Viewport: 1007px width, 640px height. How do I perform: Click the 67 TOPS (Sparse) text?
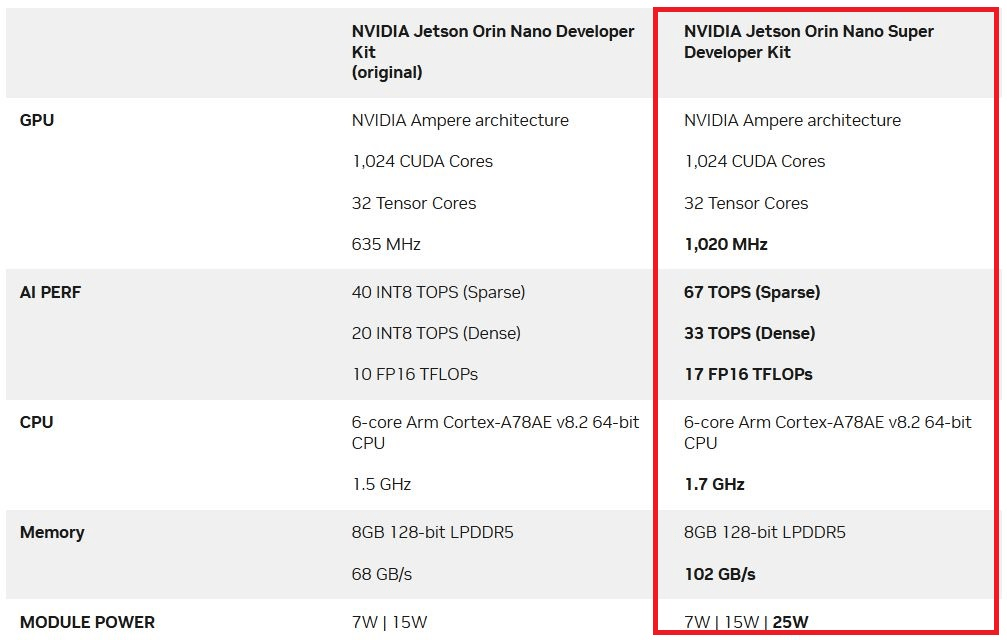point(752,292)
